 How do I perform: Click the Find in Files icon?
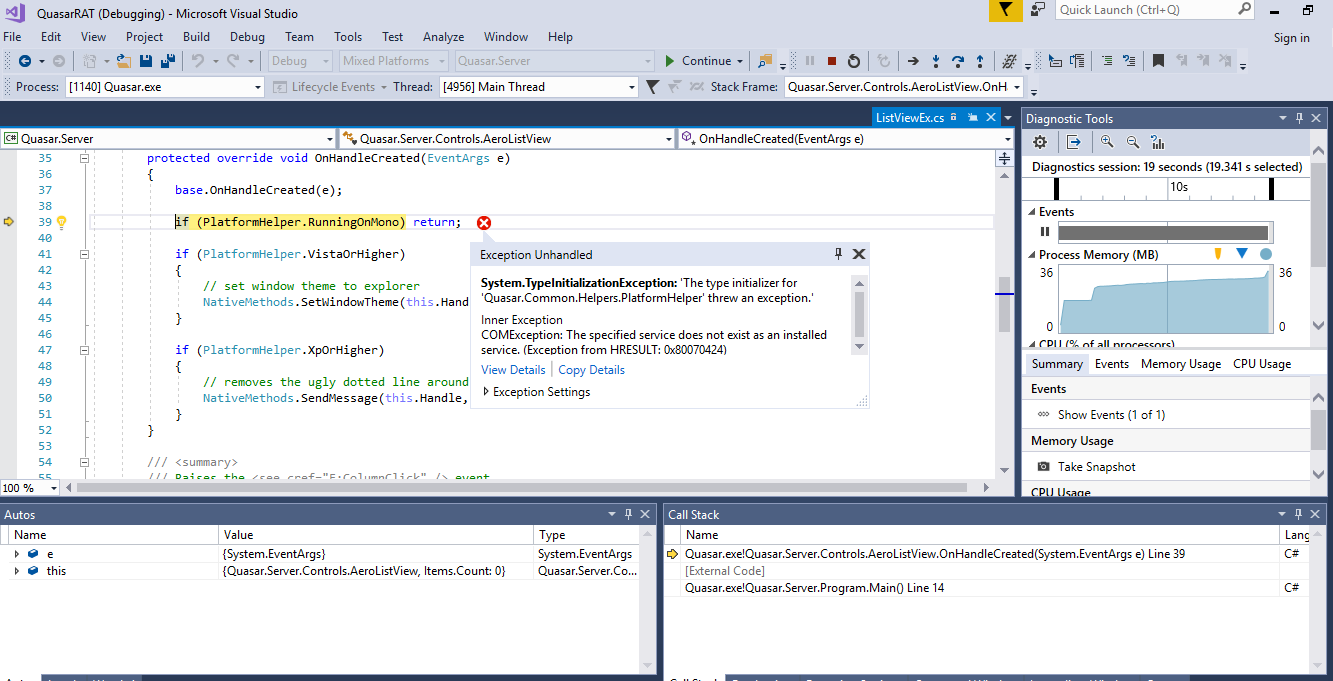[x=765, y=61]
